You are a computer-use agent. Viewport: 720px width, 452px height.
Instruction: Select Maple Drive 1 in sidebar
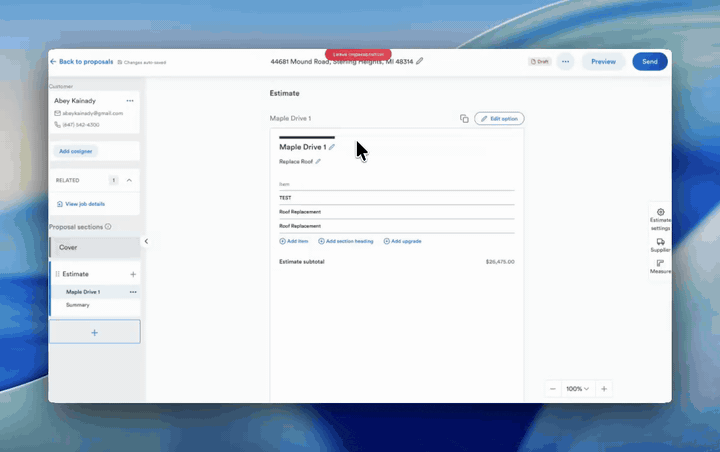83,292
